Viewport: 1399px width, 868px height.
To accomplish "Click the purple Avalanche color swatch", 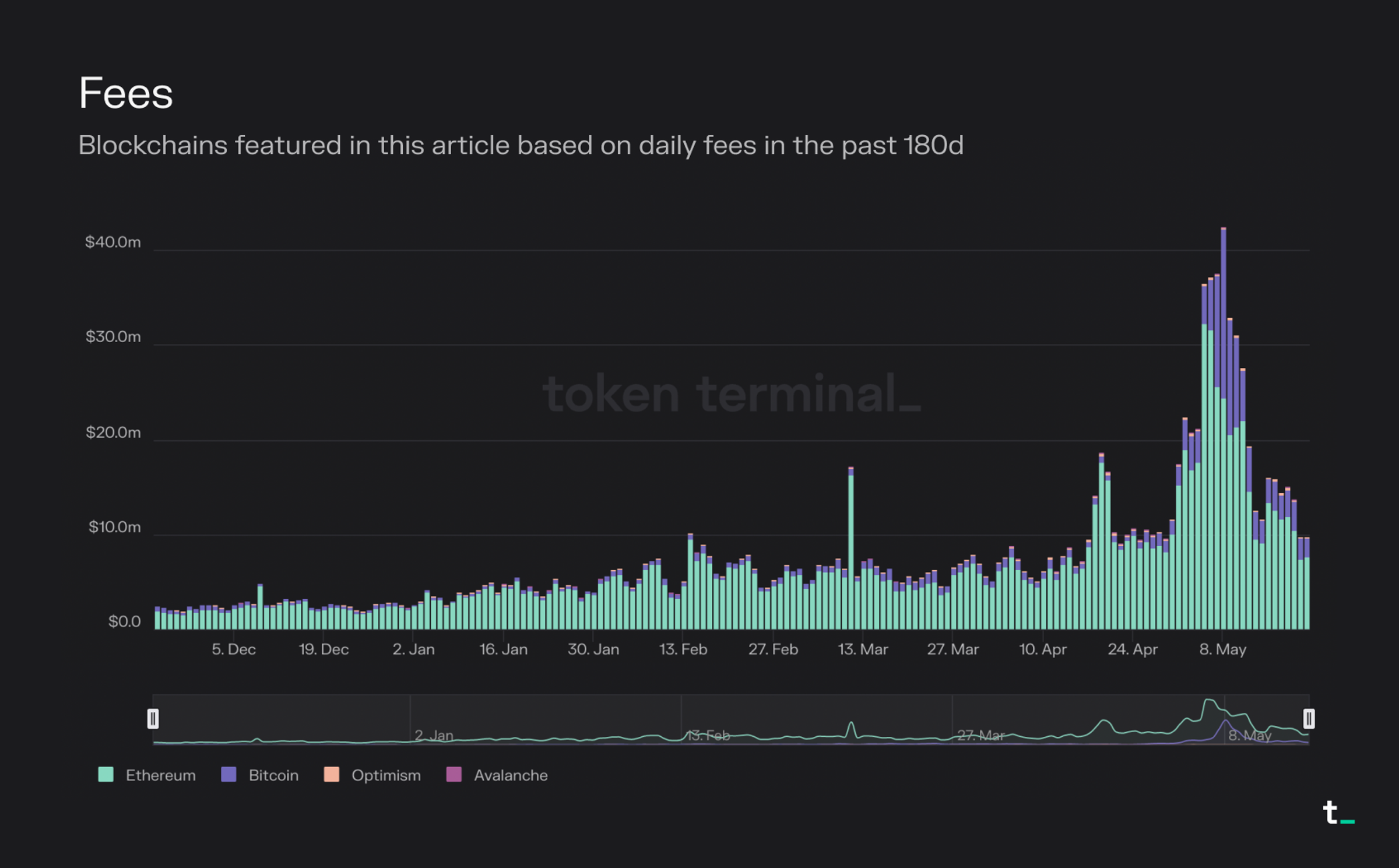I will 454,775.
